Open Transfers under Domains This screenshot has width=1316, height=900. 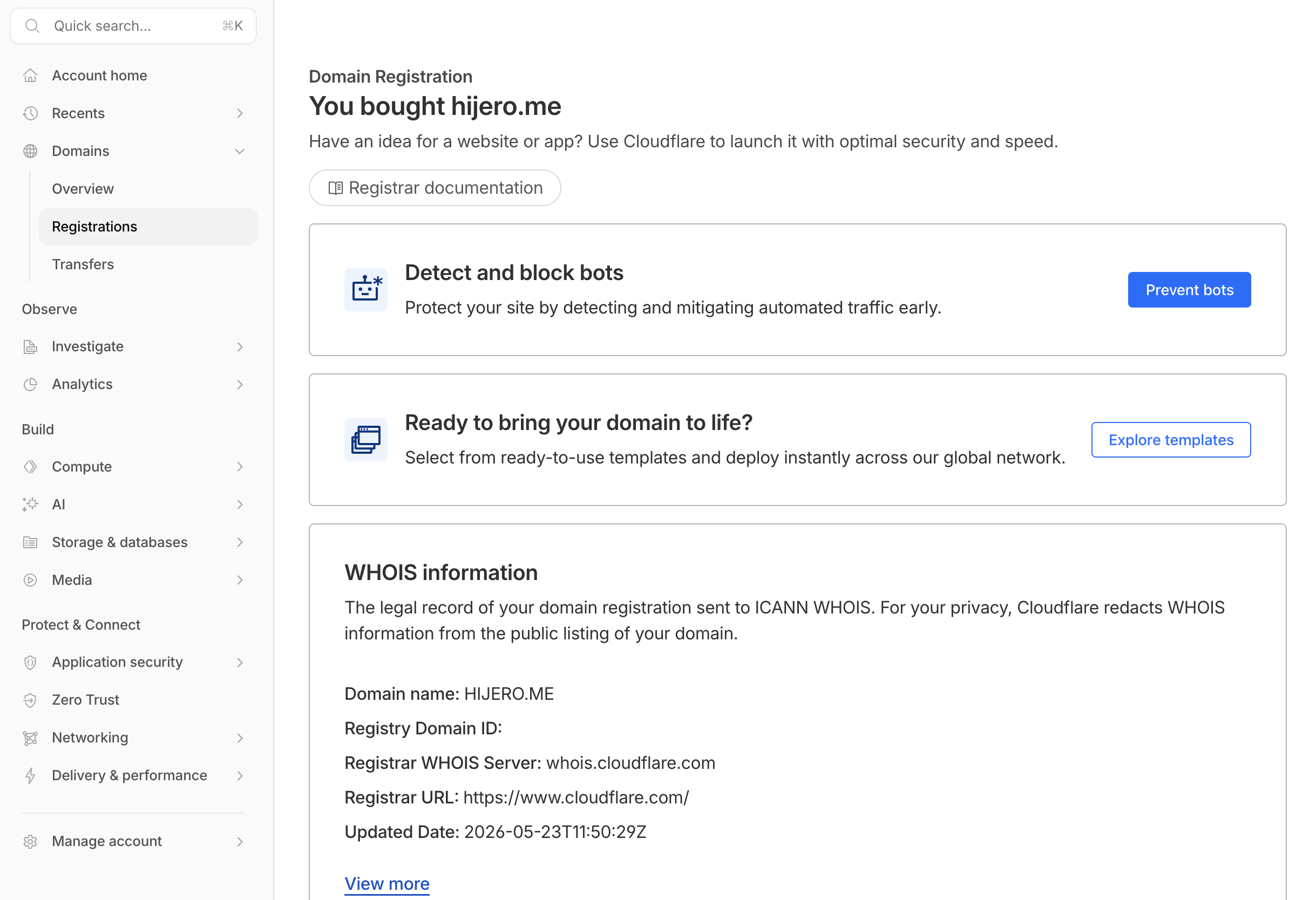click(148, 264)
